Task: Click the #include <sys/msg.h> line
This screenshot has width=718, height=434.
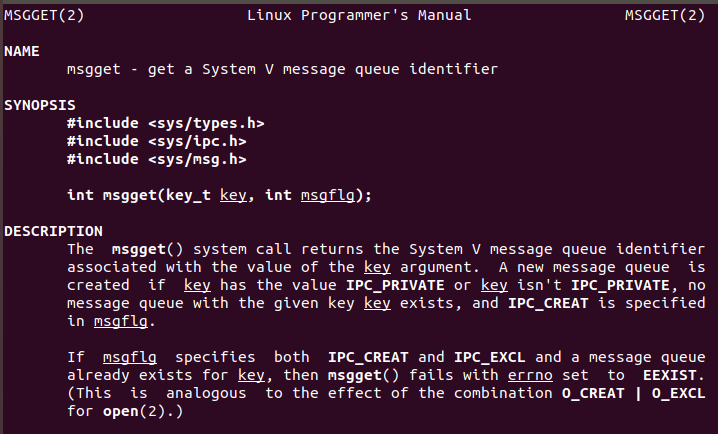Action: (x=157, y=159)
